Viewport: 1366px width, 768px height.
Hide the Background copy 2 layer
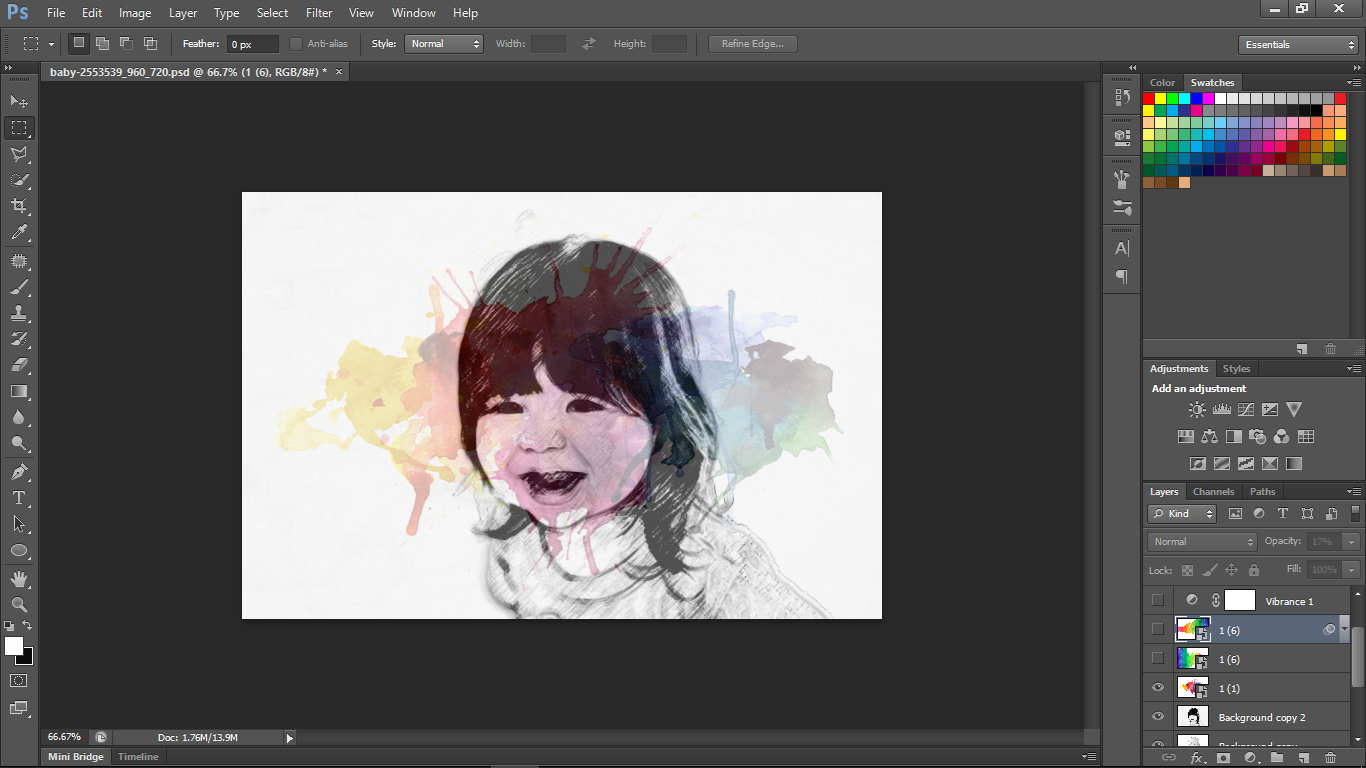click(x=1158, y=717)
